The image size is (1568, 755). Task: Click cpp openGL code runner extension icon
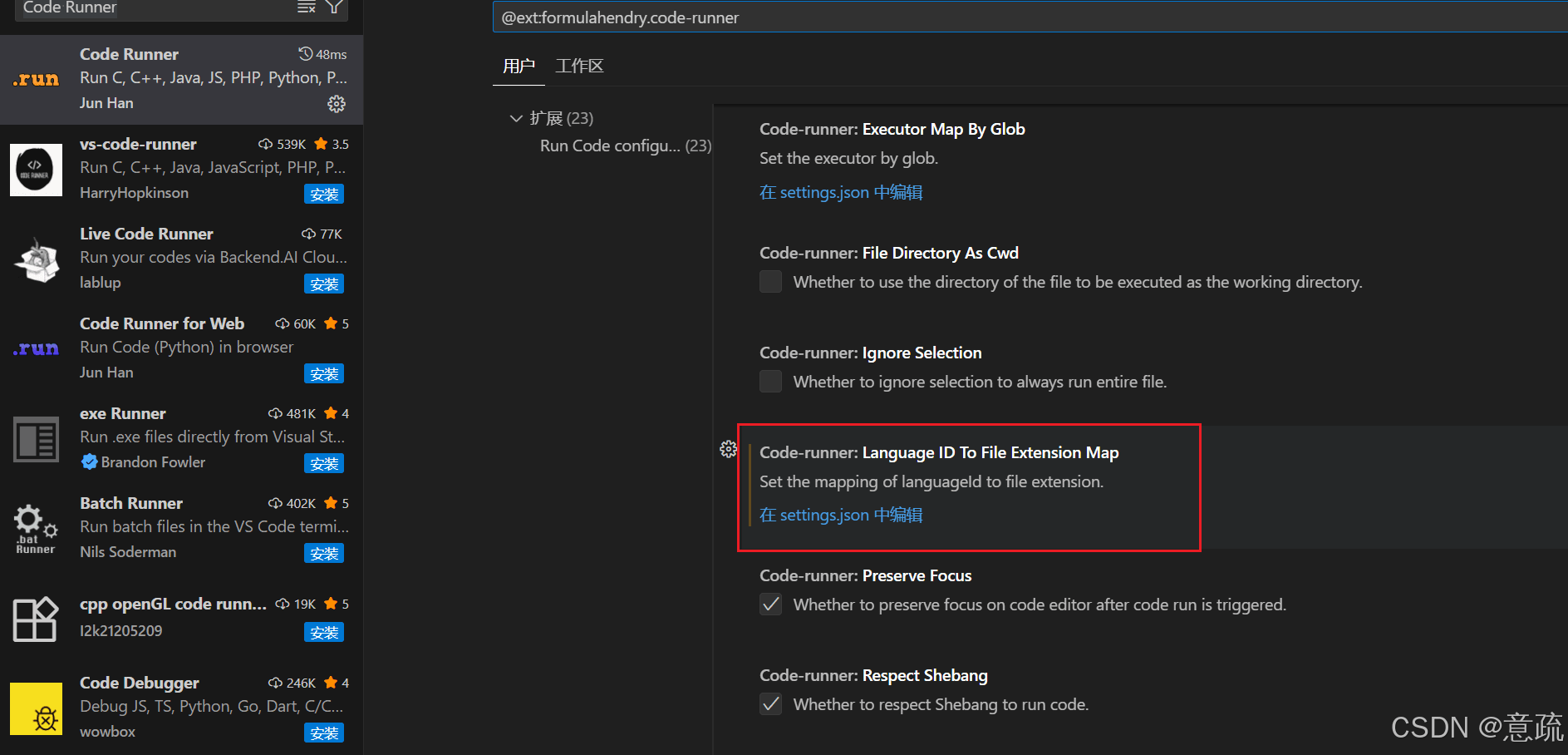tap(36, 619)
